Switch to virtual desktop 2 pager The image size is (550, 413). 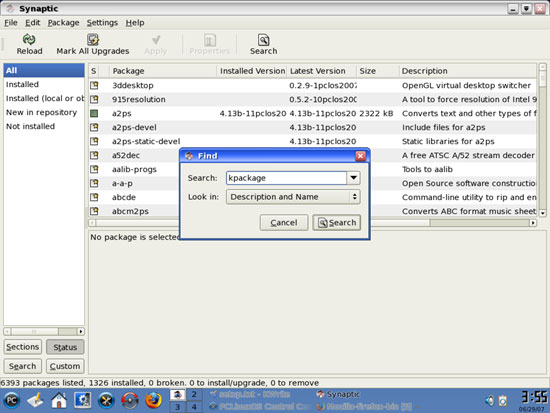[194, 394]
